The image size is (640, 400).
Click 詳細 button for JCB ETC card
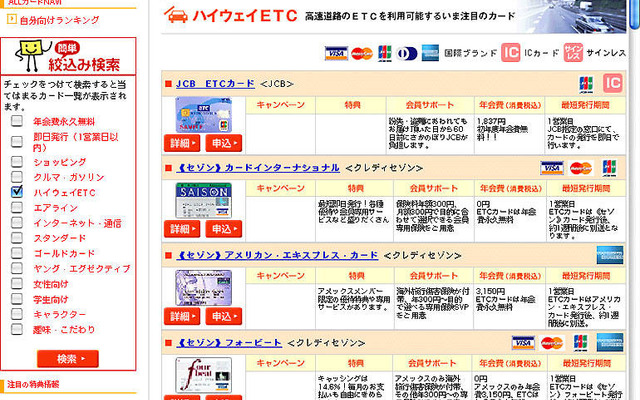pos(182,143)
